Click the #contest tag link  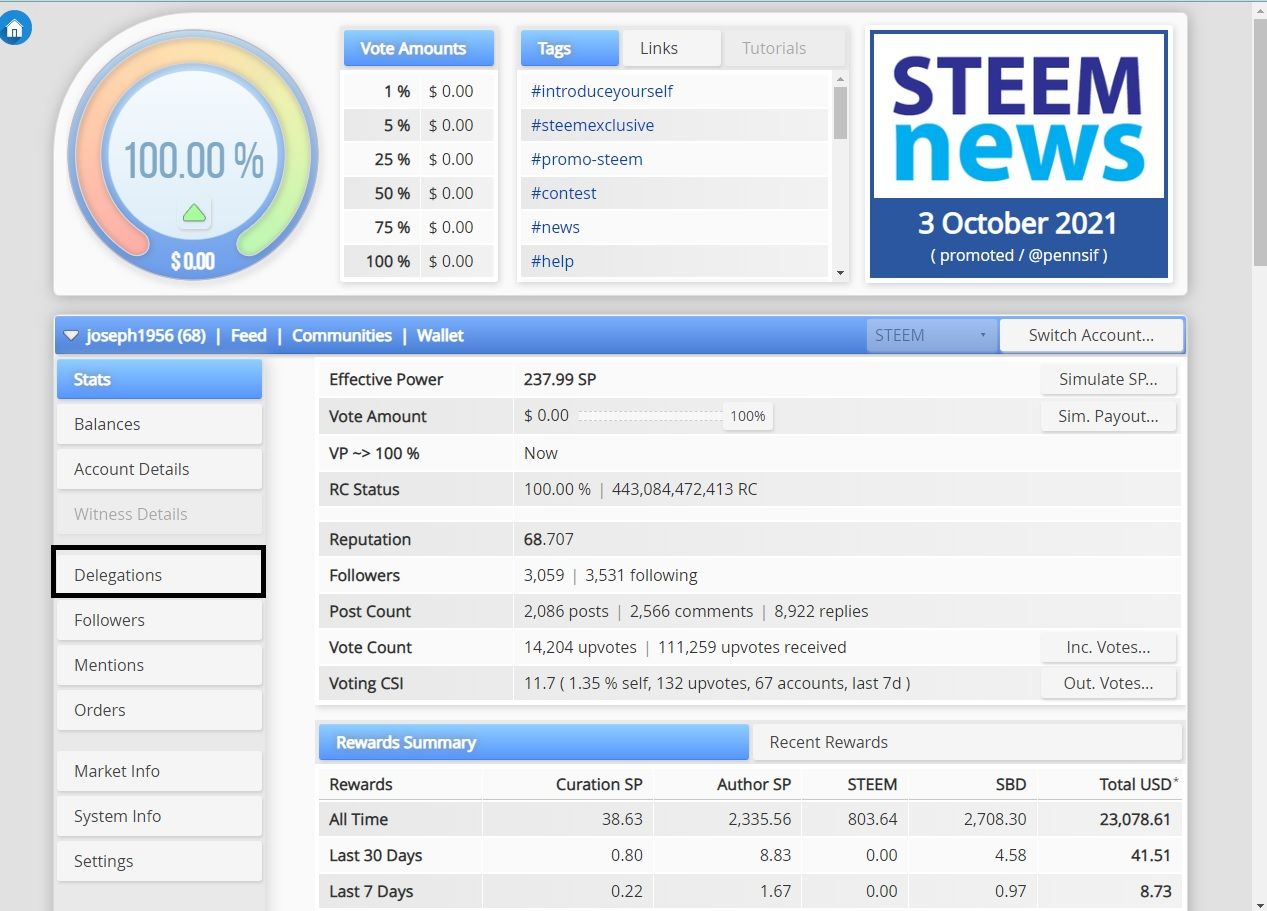coord(563,193)
